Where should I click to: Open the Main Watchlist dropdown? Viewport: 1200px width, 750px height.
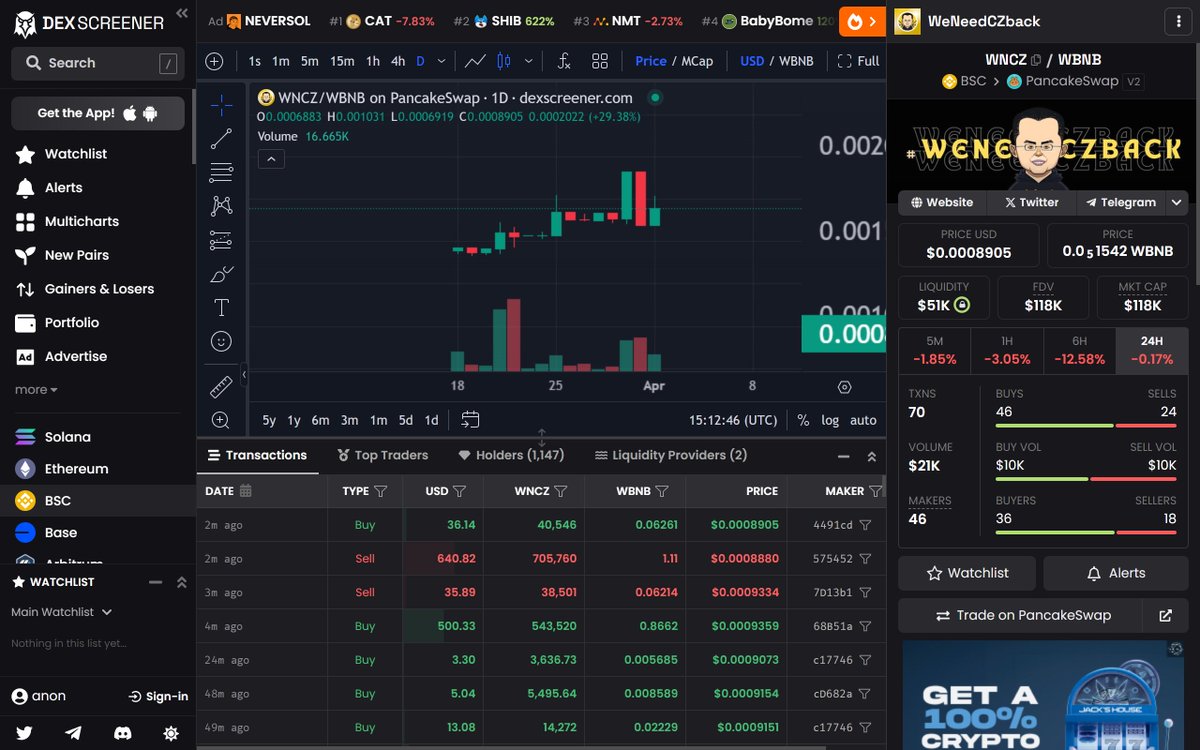(x=61, y=612)
